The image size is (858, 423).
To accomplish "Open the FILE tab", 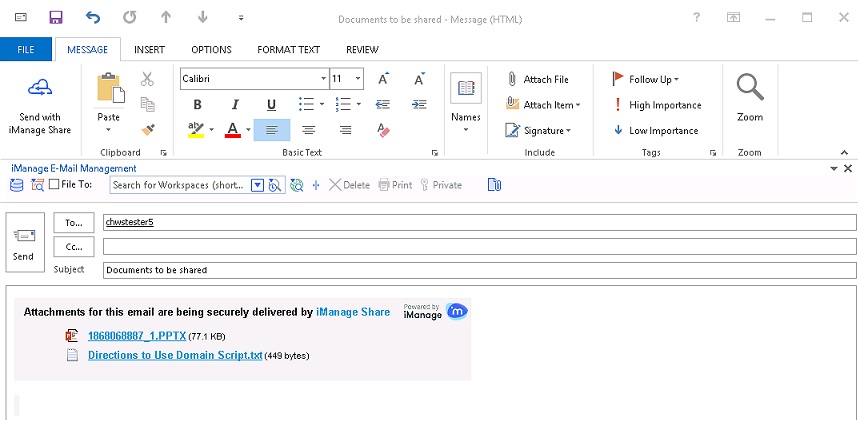I will pyautogui.click(x=26, y=49).
